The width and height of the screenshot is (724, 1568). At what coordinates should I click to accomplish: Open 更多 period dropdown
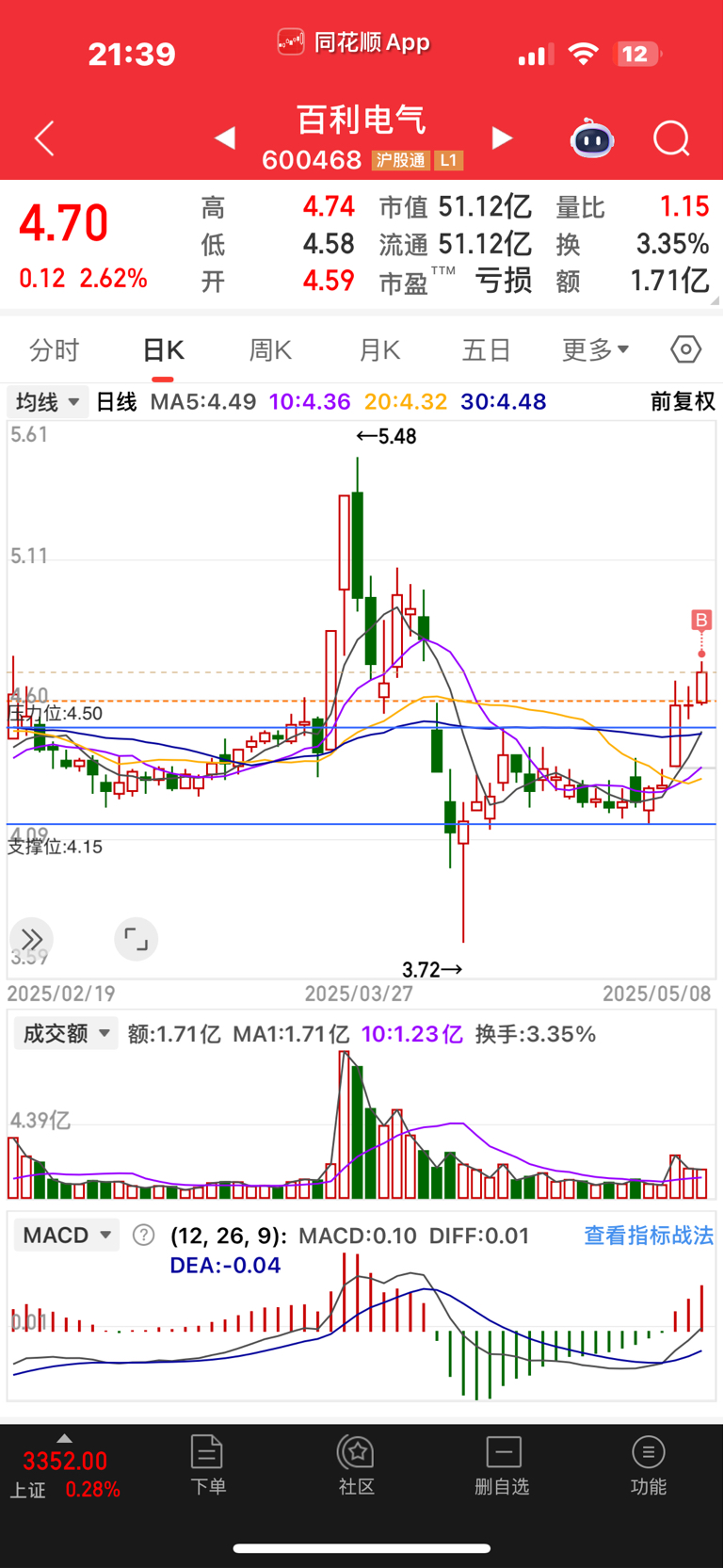tap(595, 350)
